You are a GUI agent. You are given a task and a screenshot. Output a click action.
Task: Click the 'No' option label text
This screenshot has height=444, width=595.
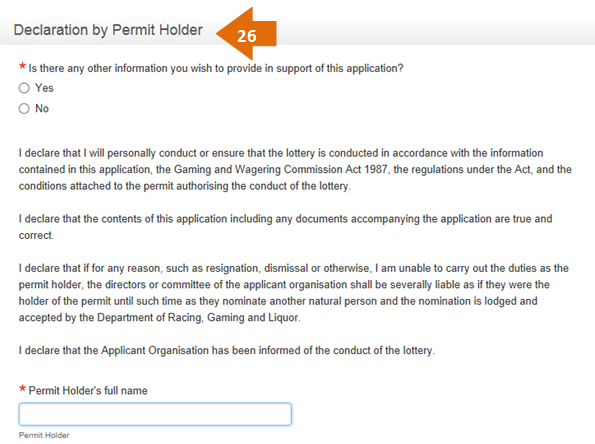(42, 109)
